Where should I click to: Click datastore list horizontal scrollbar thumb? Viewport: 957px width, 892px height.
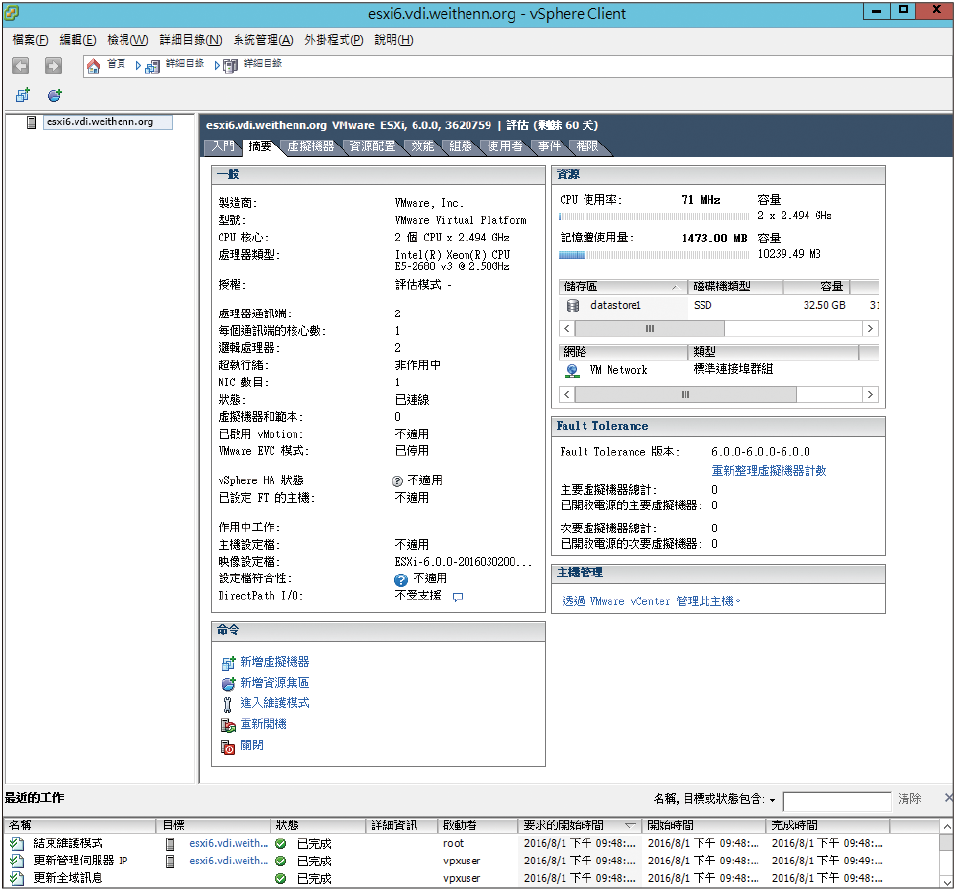tap(649, 329)
